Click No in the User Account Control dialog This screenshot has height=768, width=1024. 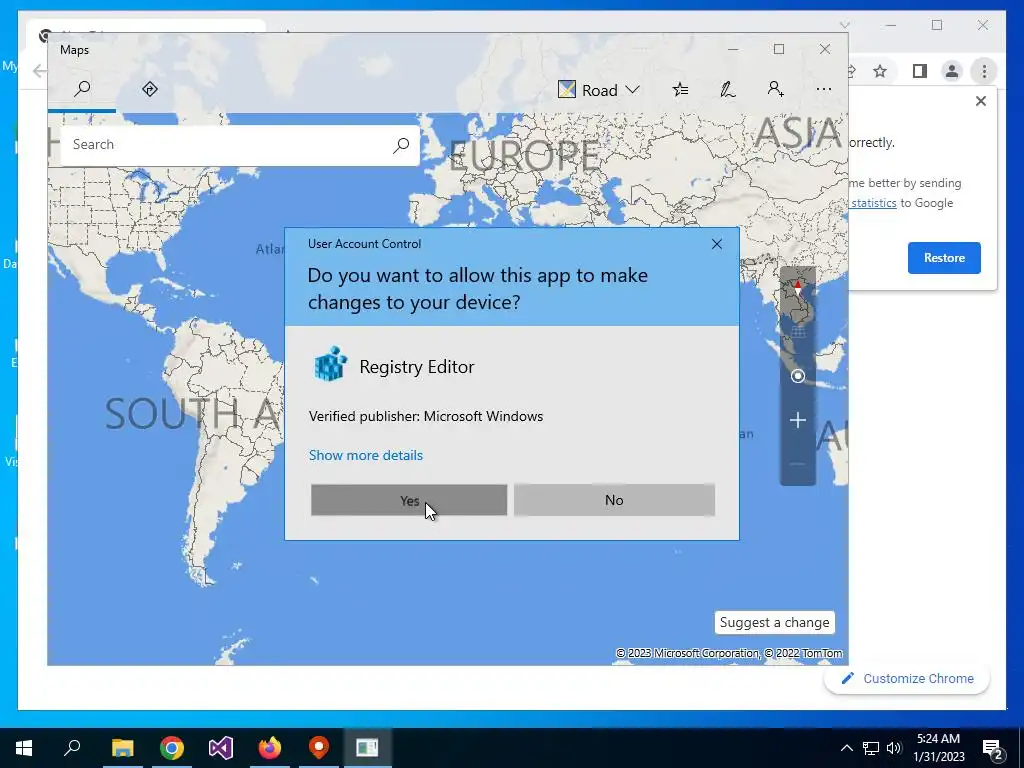(614, 500)
